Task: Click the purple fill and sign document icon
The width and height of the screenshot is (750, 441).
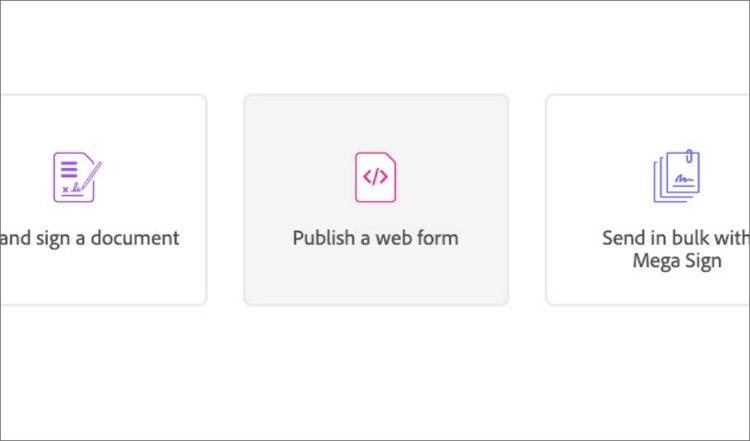Action: point(77,178)
